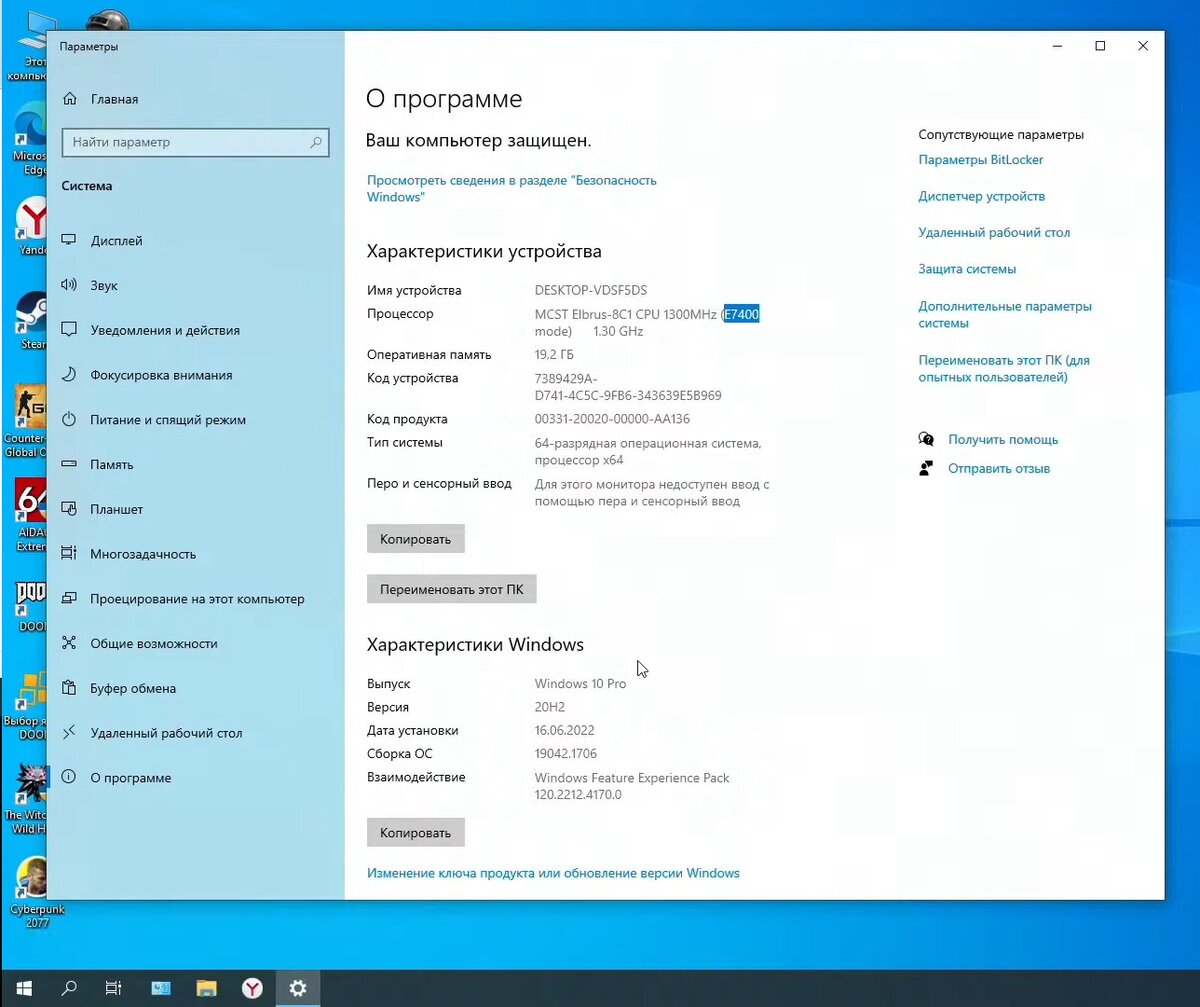Click the Питание и спящий режим power icon
This screenshot has height=1007, width=1200.
(69, 420)
